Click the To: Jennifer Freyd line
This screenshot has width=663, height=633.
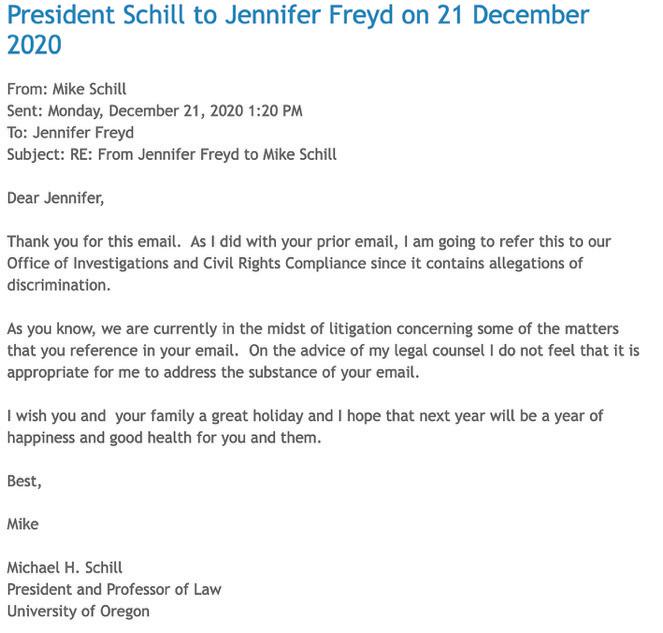(x=70, y=133)
